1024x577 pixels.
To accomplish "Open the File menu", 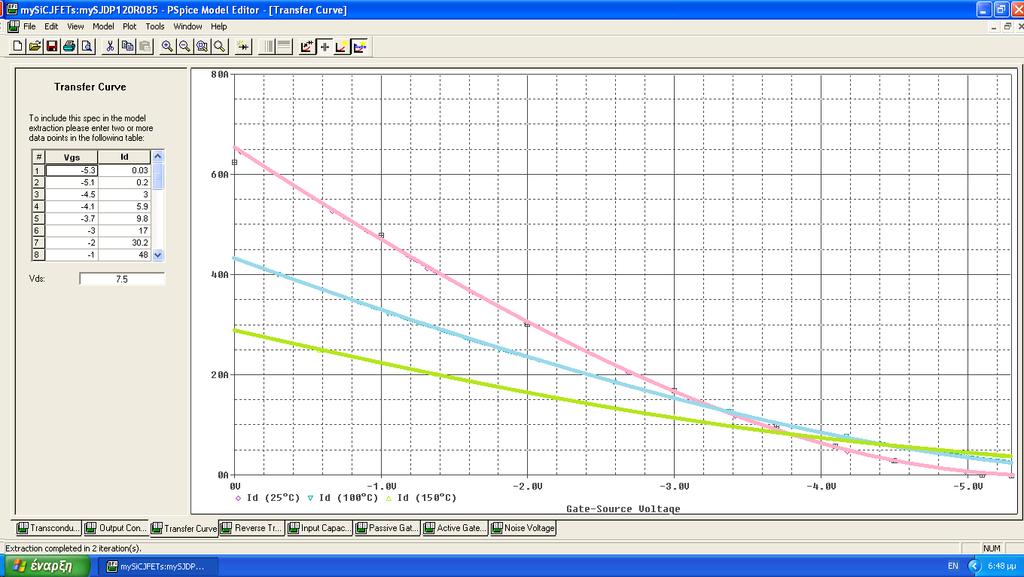I will click(x=29, y=26).
